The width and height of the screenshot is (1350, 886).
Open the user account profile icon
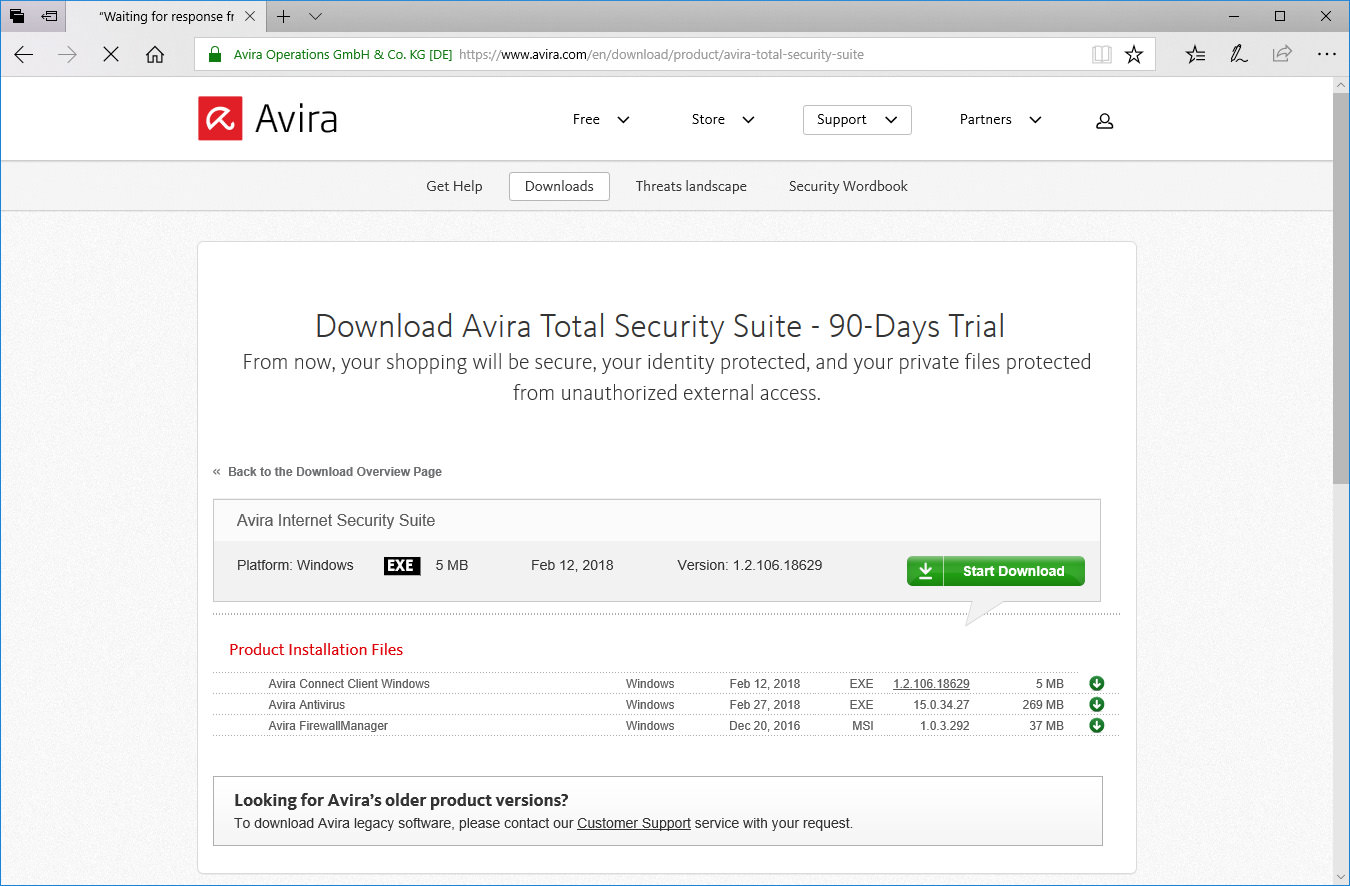point(1104,121)
